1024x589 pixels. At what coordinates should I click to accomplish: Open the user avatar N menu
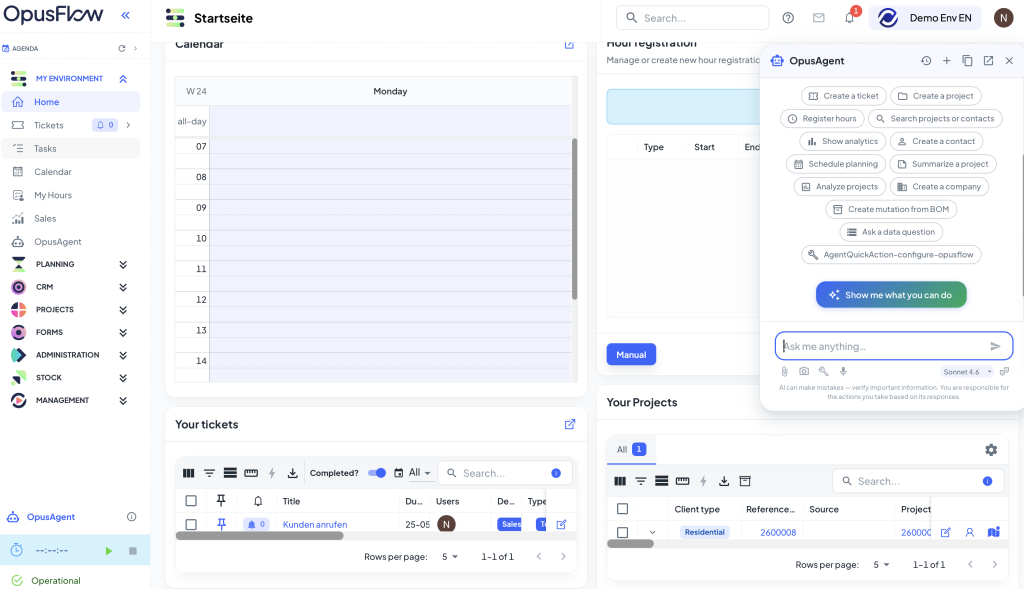(1003, 18)
